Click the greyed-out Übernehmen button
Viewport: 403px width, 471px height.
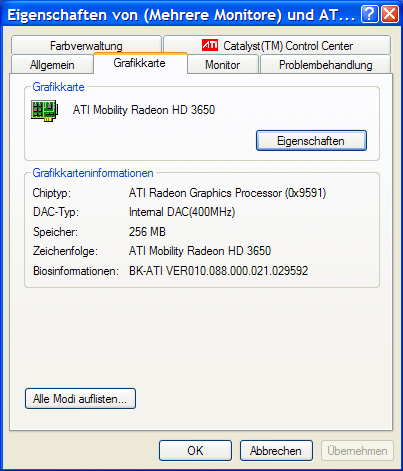coord(357,451)
